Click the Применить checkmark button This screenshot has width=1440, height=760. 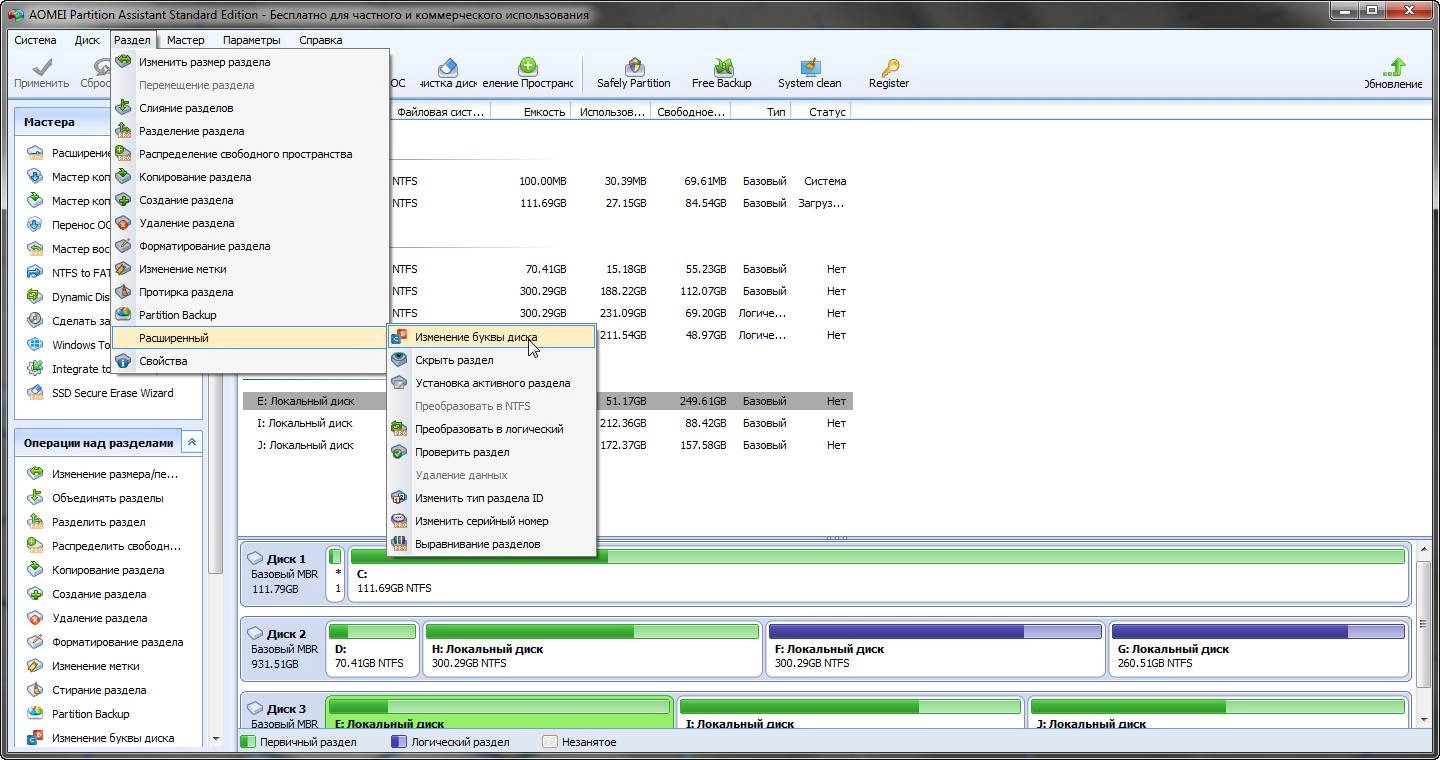tap(41, 73)
